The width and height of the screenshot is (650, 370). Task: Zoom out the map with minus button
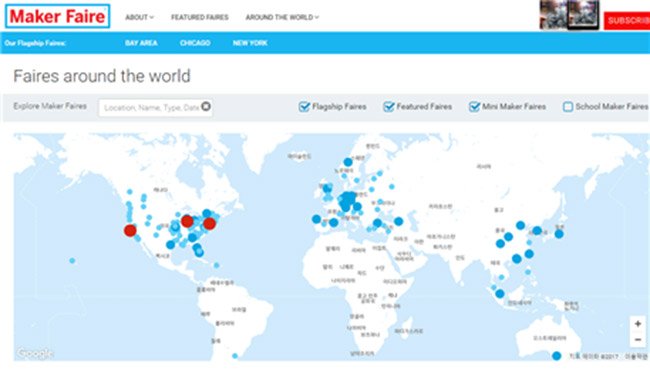638,339
